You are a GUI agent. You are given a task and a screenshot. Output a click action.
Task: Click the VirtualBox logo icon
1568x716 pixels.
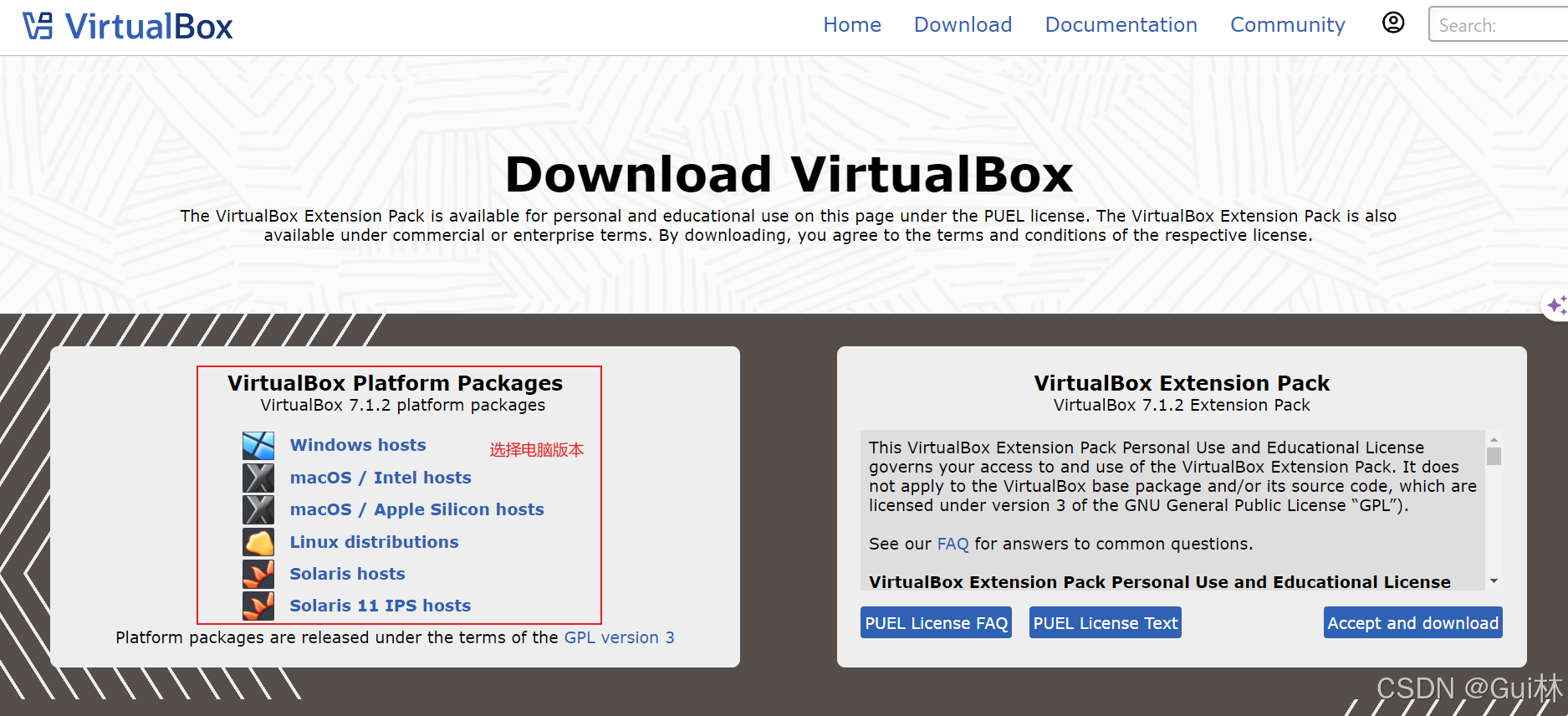tap(38, 26)
